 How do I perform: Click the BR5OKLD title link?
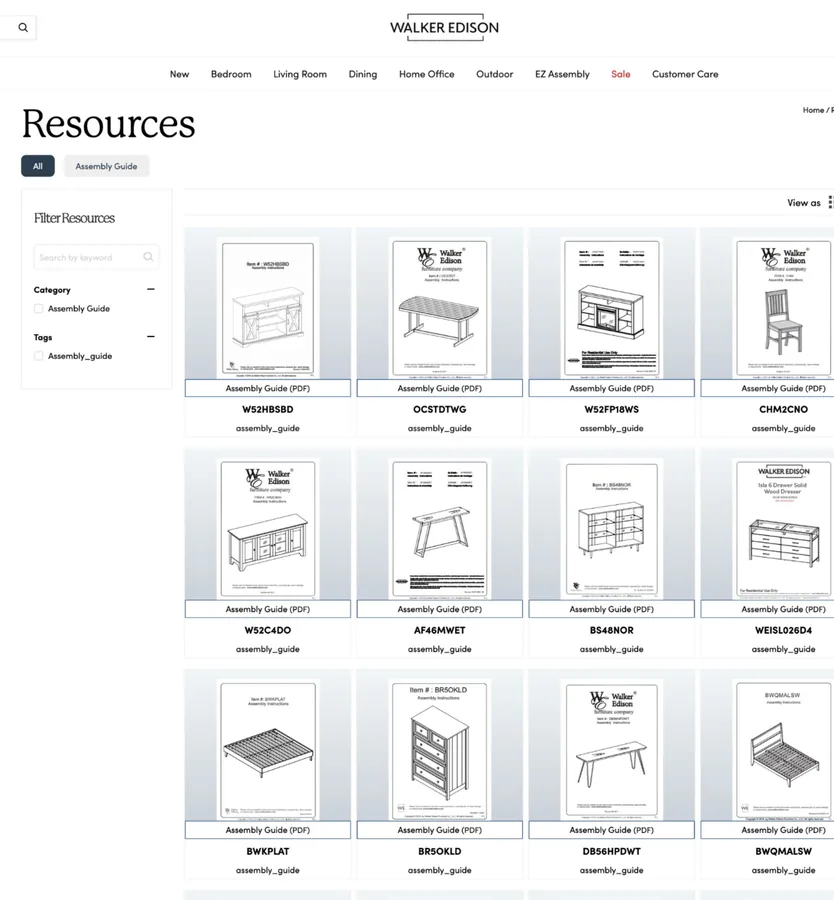pos(440,851)
